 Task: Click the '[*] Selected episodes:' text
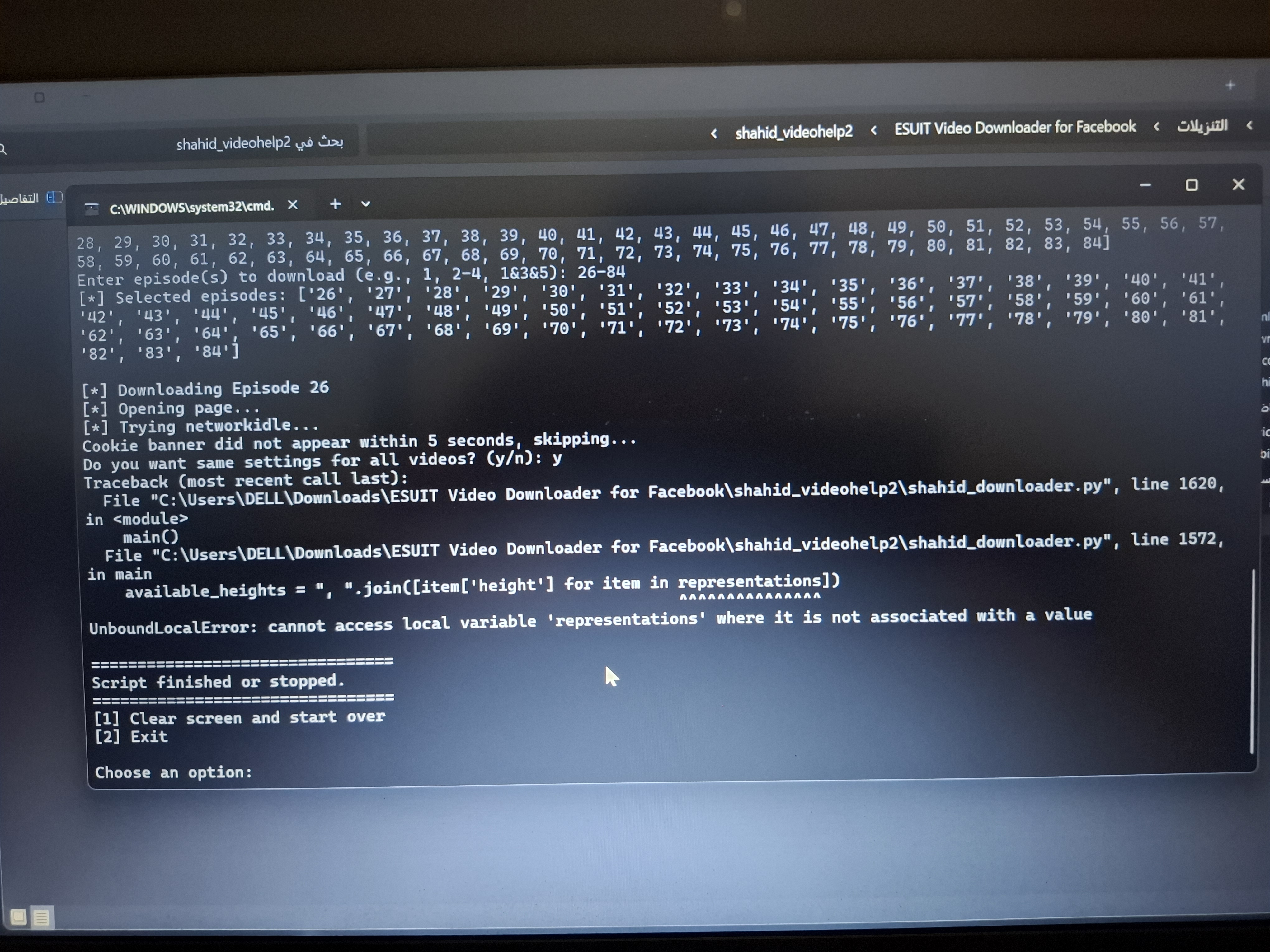[183, 297]
